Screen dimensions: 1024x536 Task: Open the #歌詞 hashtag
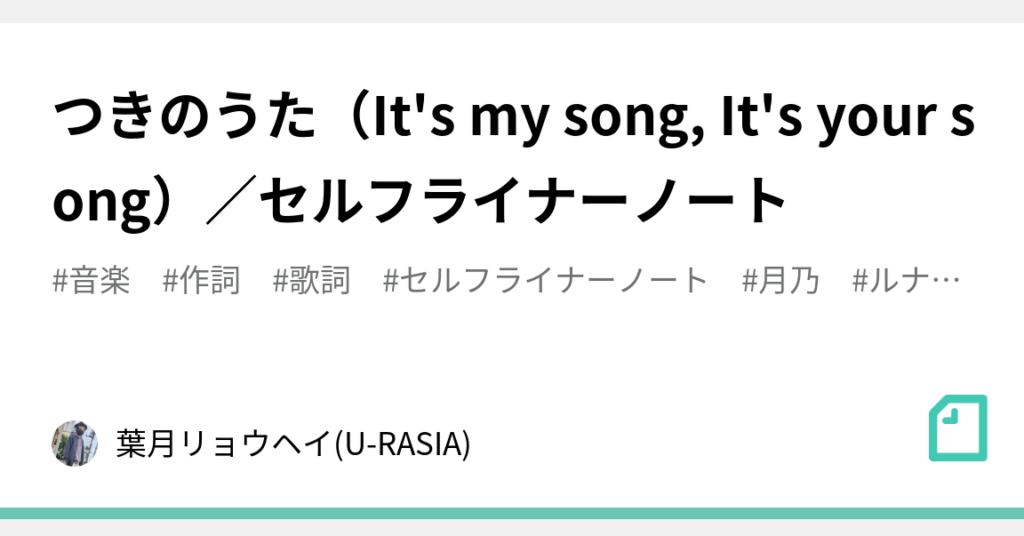(x=311, y=281)
